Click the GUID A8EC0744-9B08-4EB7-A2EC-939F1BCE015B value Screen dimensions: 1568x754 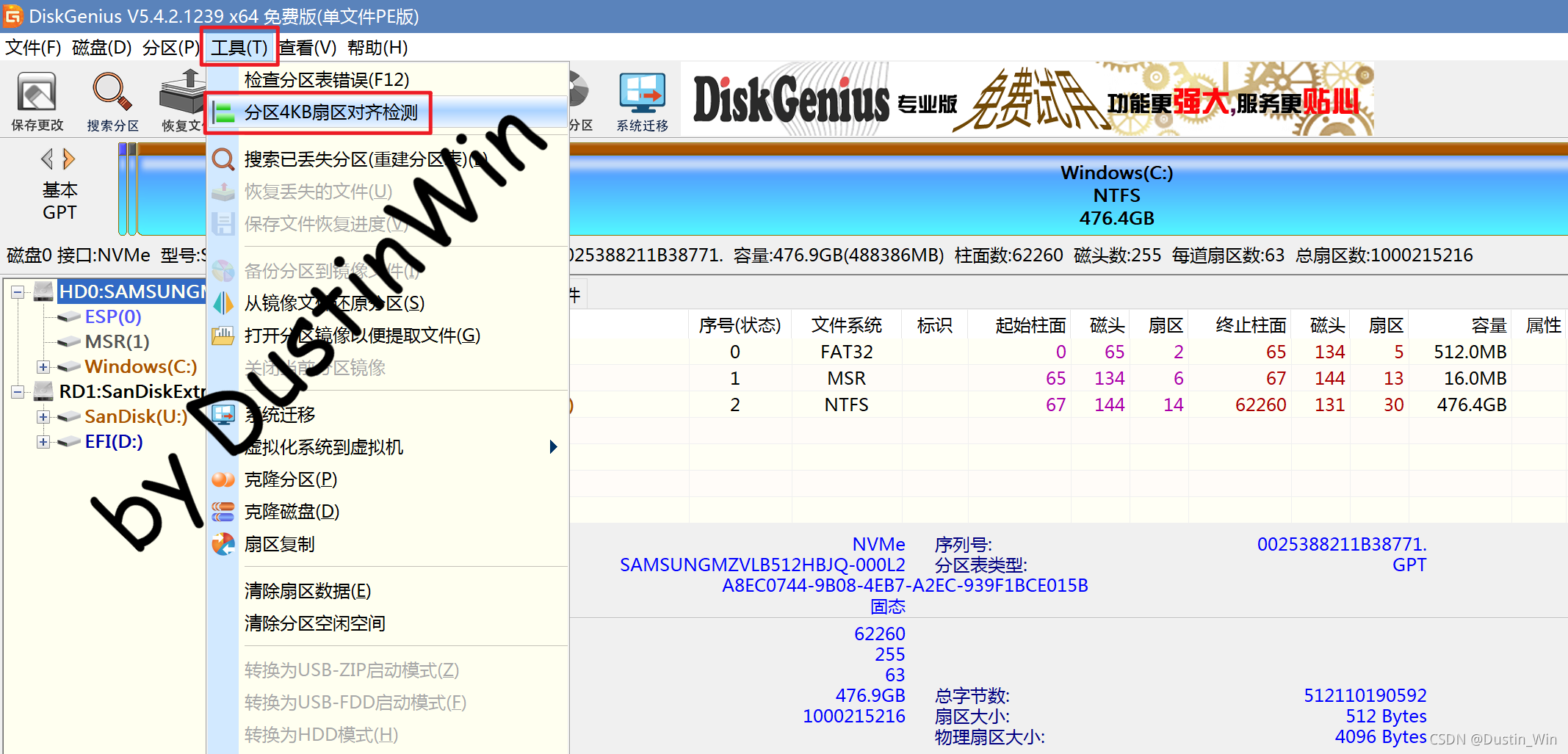[905, 585]
